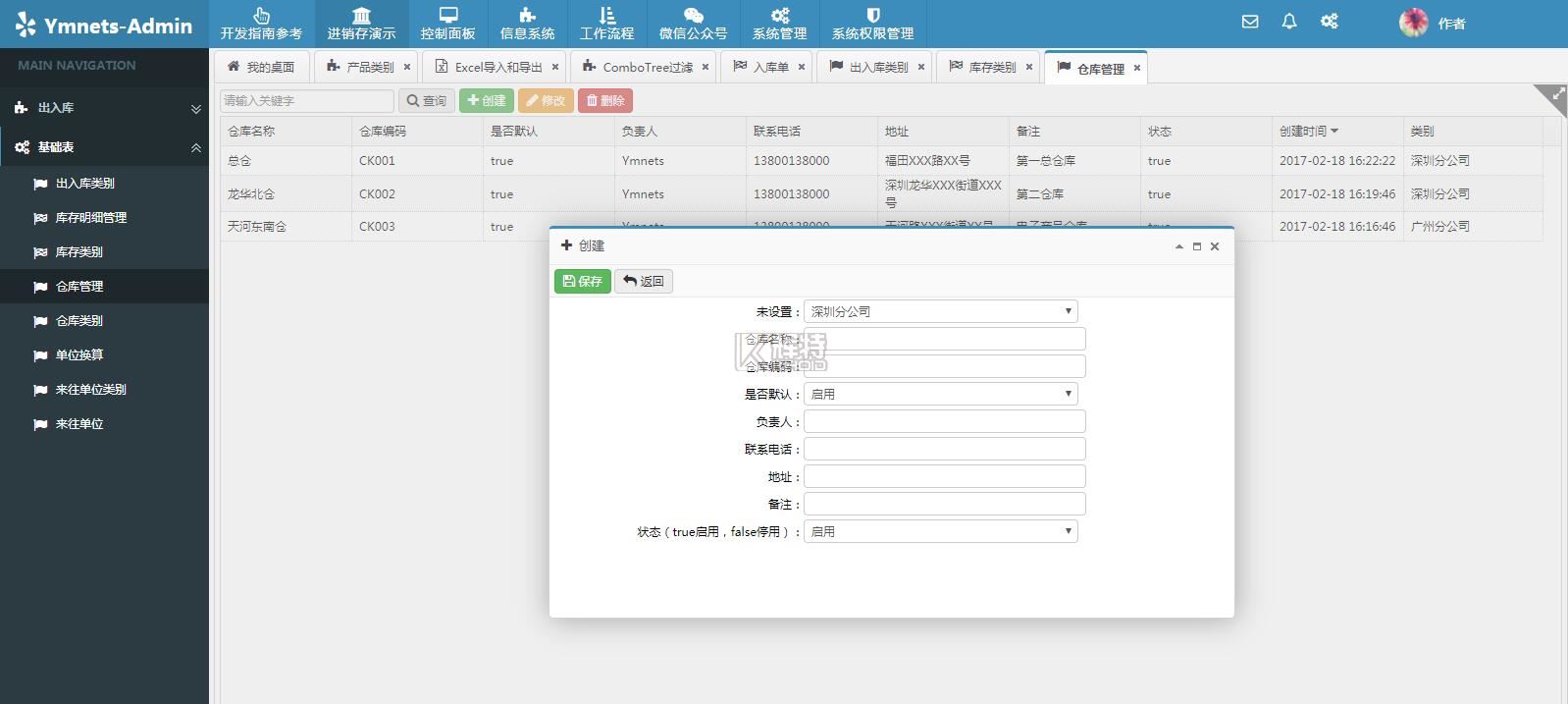Open the settings gears icon in header
Viewport: 1568px width, 704px height.
1330,22
